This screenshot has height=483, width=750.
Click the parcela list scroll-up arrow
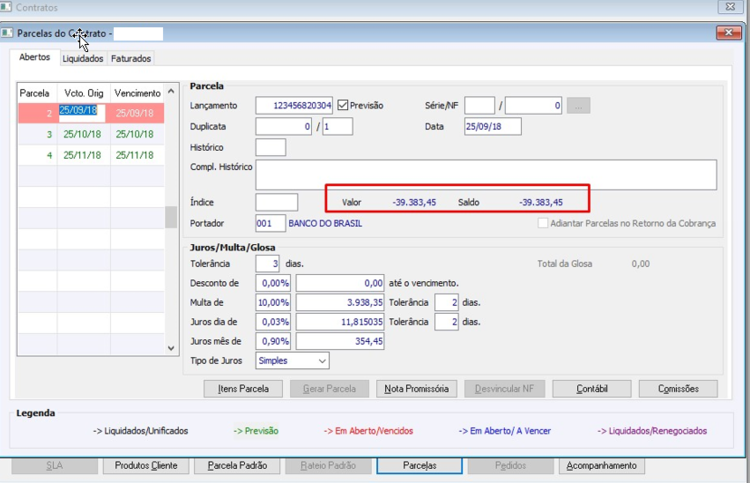171,91
